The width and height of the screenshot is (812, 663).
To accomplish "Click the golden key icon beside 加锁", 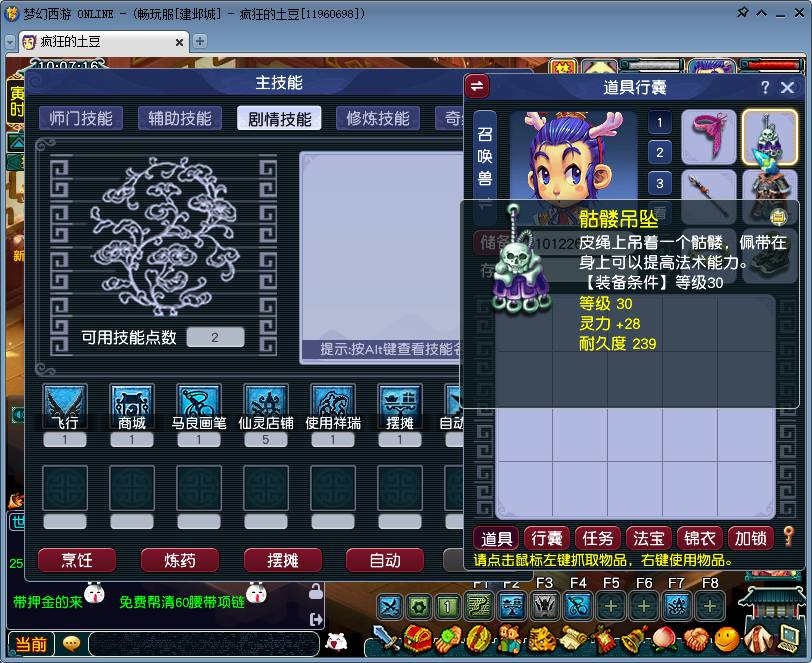I will [788, 536].
